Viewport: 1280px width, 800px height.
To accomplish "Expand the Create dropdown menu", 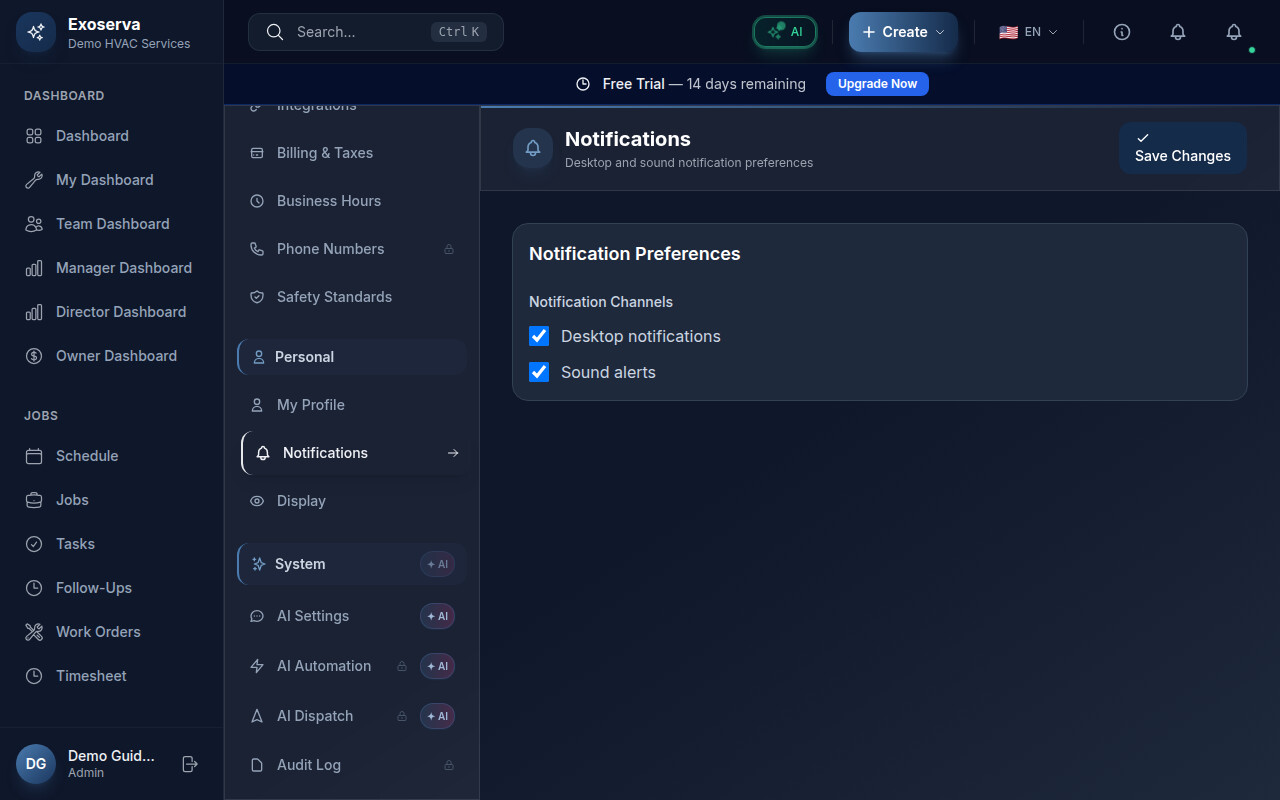I will click(x=903, y=32).
